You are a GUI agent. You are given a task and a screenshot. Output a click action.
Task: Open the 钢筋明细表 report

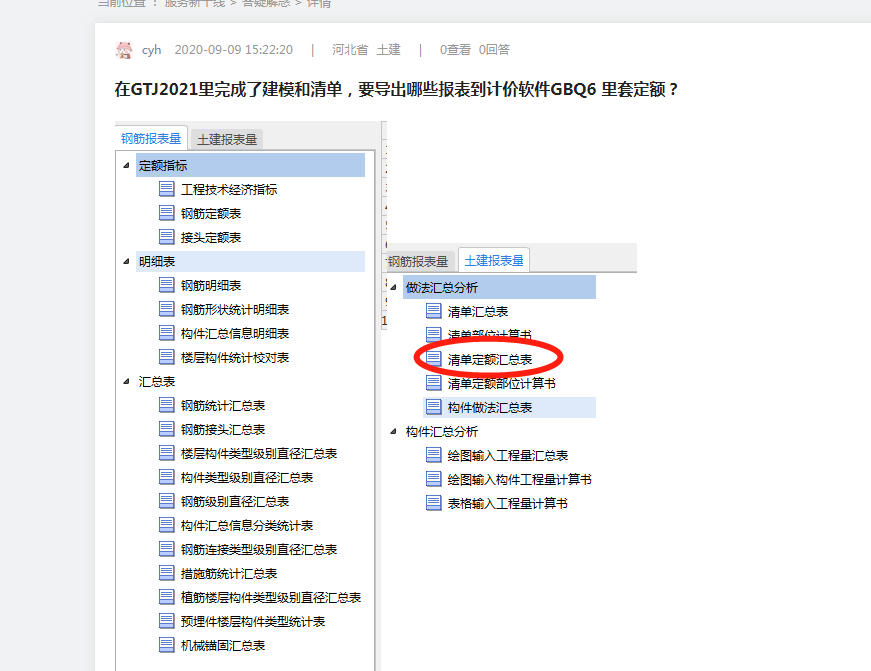[211, 286]
